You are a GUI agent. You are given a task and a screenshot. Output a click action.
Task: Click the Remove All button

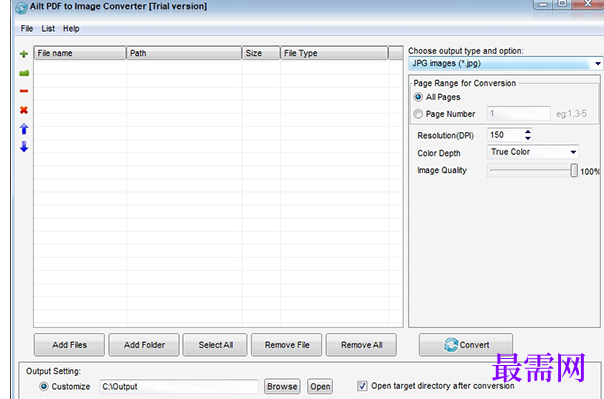click(x=361, y=345)
